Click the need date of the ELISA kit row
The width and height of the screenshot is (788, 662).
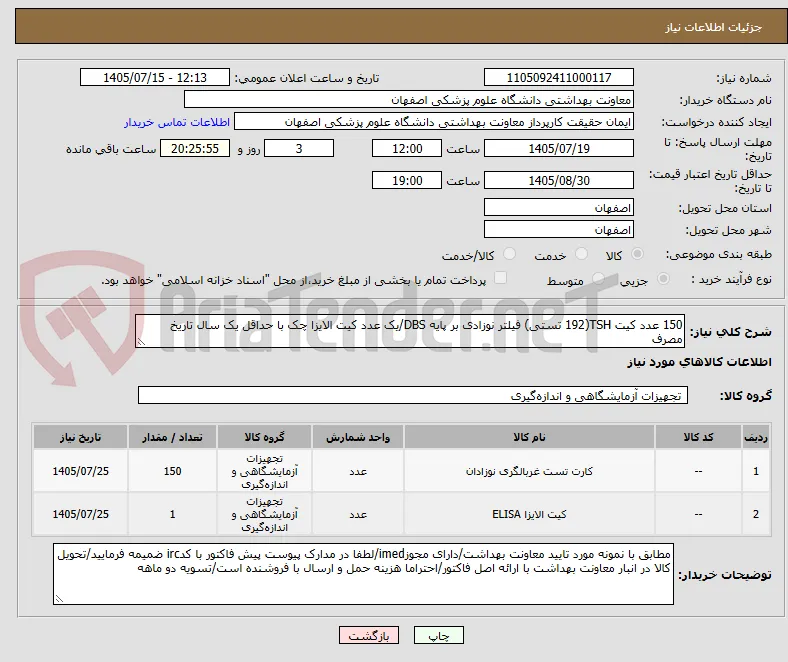[x=80, y=514]
